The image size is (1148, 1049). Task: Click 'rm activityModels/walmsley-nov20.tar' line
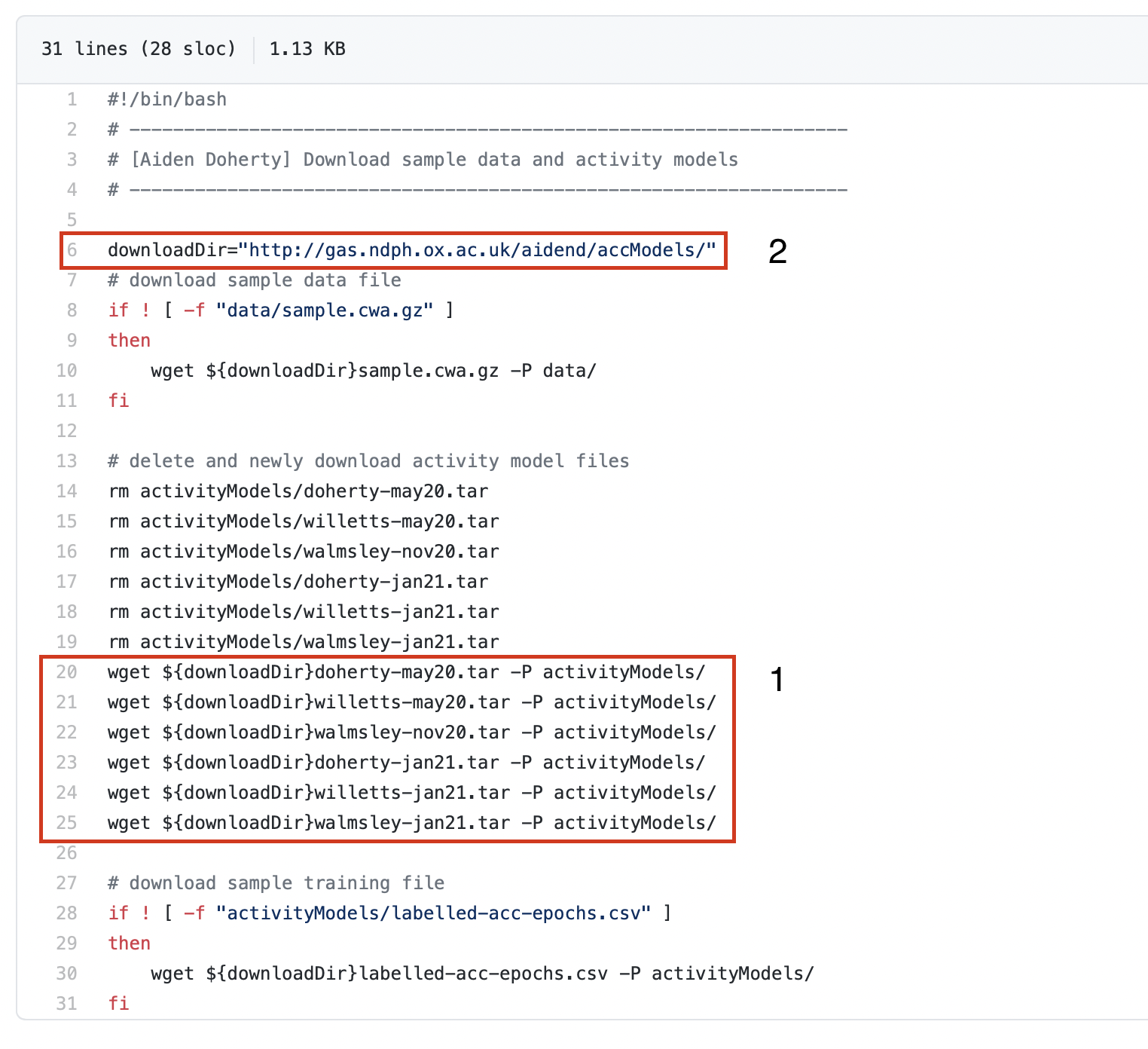304,552
